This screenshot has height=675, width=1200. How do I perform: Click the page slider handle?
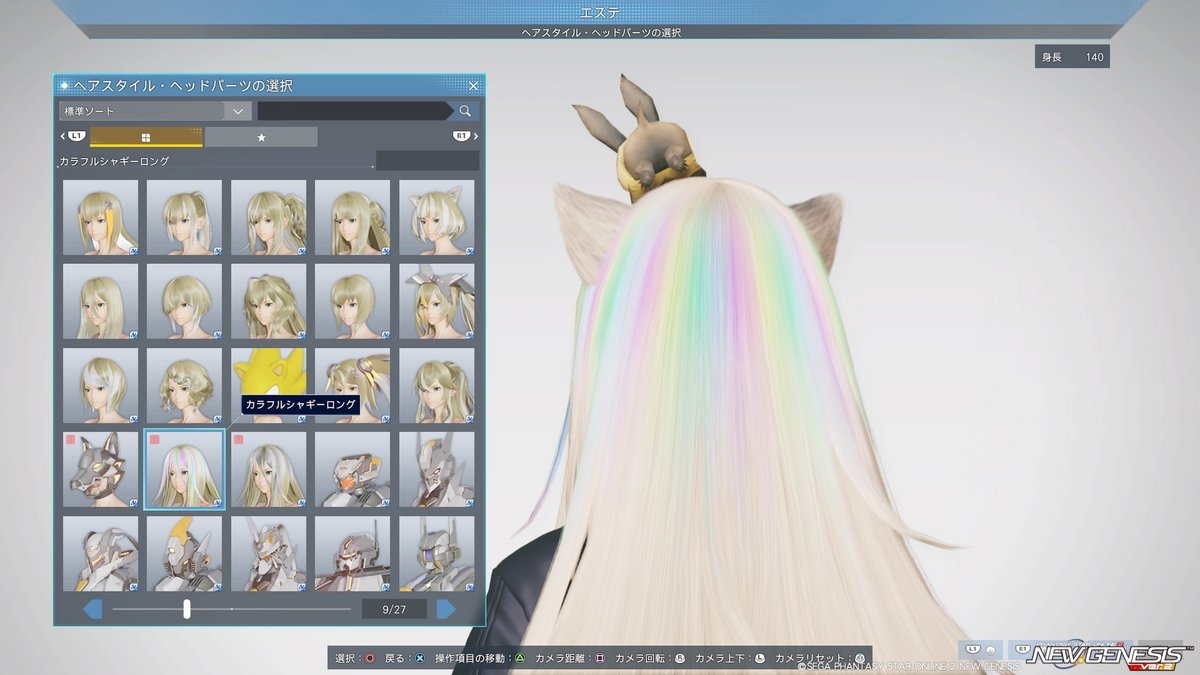point(187,609)
